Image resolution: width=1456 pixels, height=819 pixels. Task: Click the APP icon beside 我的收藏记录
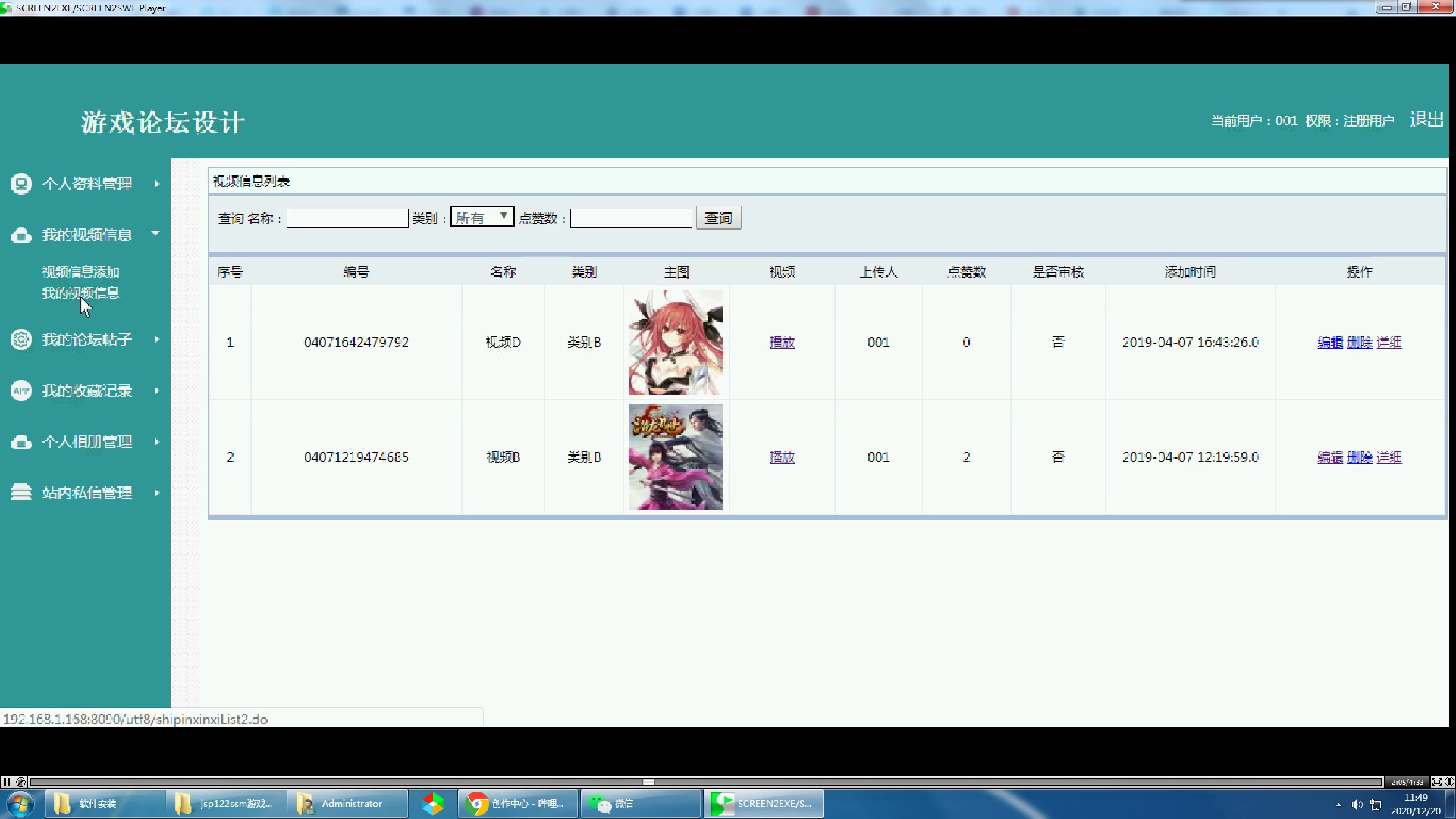(21, 391)
